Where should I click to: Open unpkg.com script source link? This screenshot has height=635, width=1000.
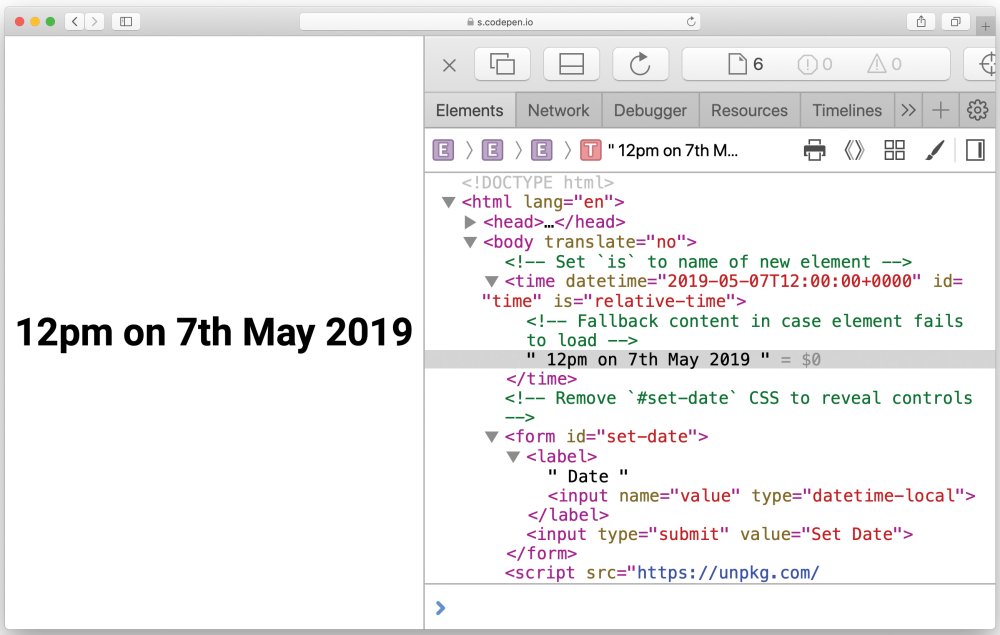(728, 573)
